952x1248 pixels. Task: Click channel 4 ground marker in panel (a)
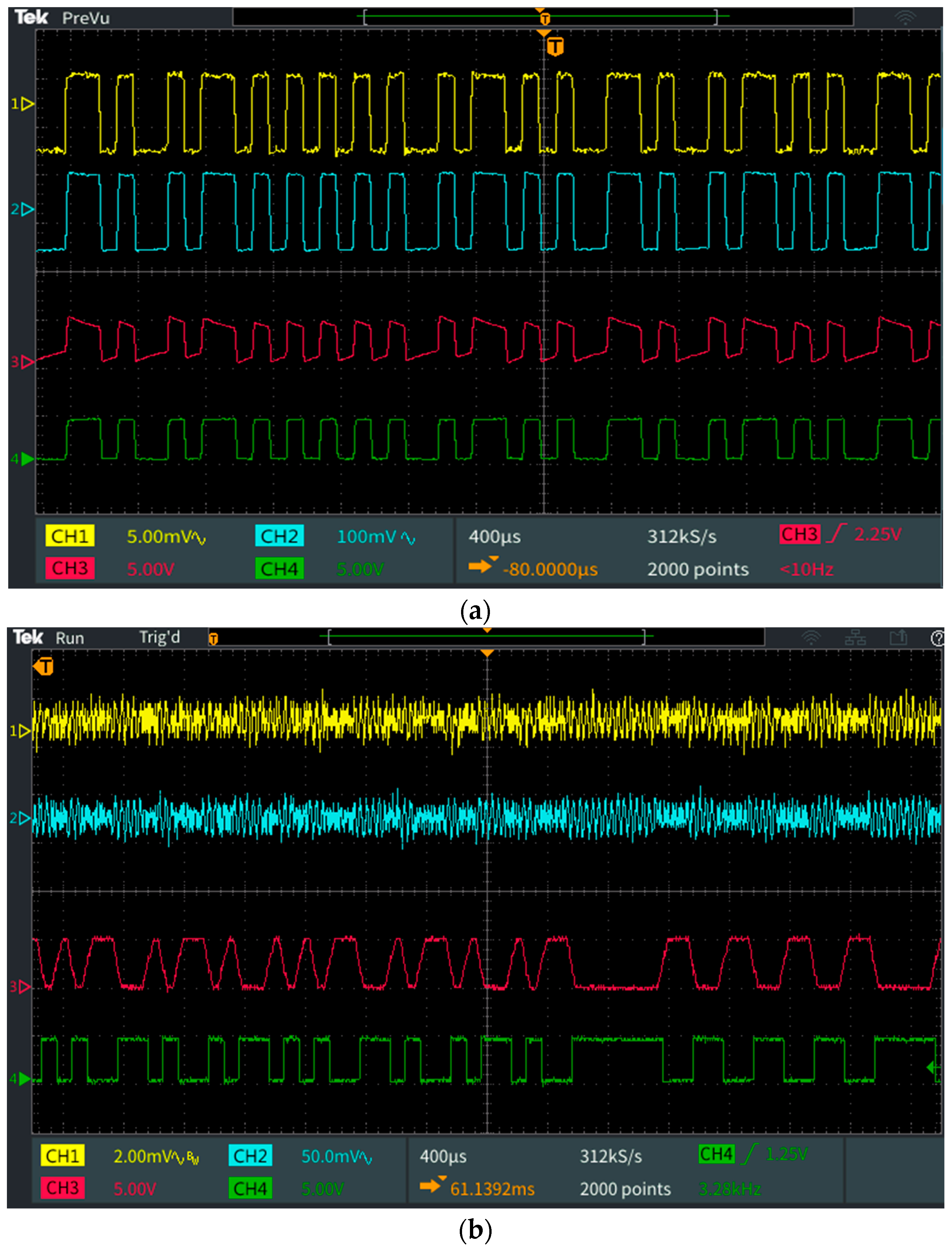pos(22,459)
